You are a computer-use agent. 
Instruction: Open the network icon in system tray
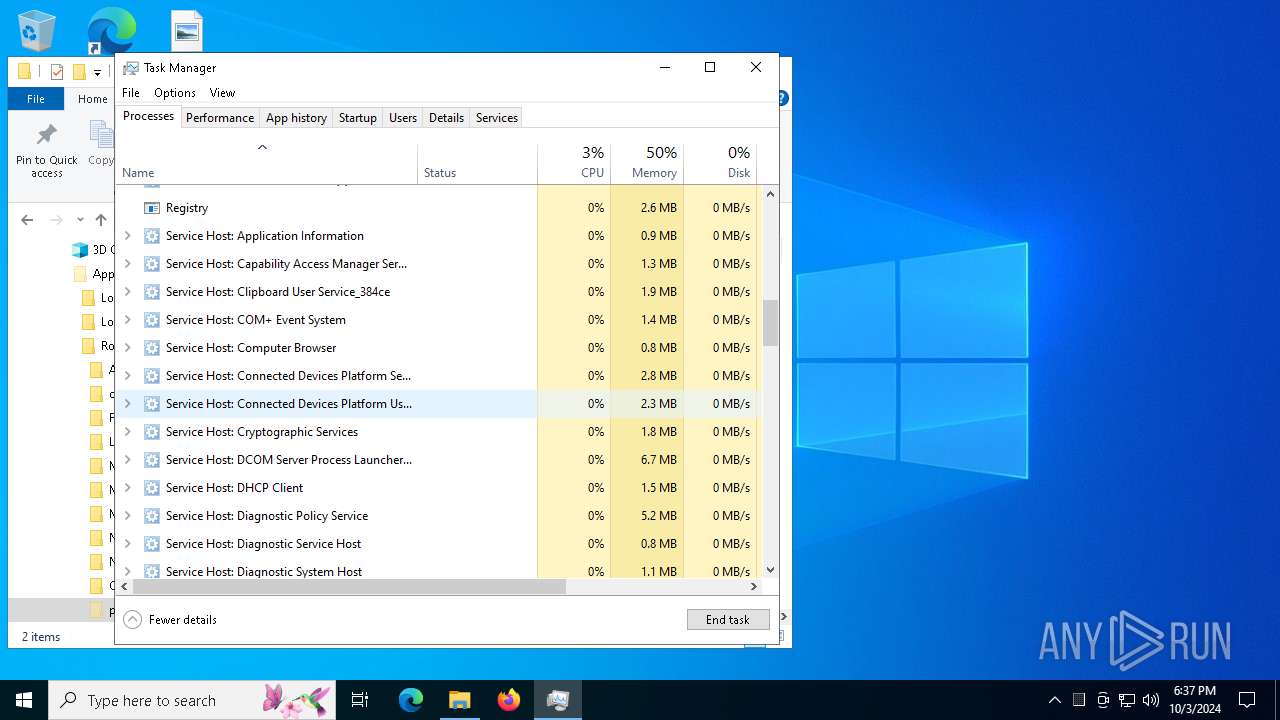(x=1127, y=700)
